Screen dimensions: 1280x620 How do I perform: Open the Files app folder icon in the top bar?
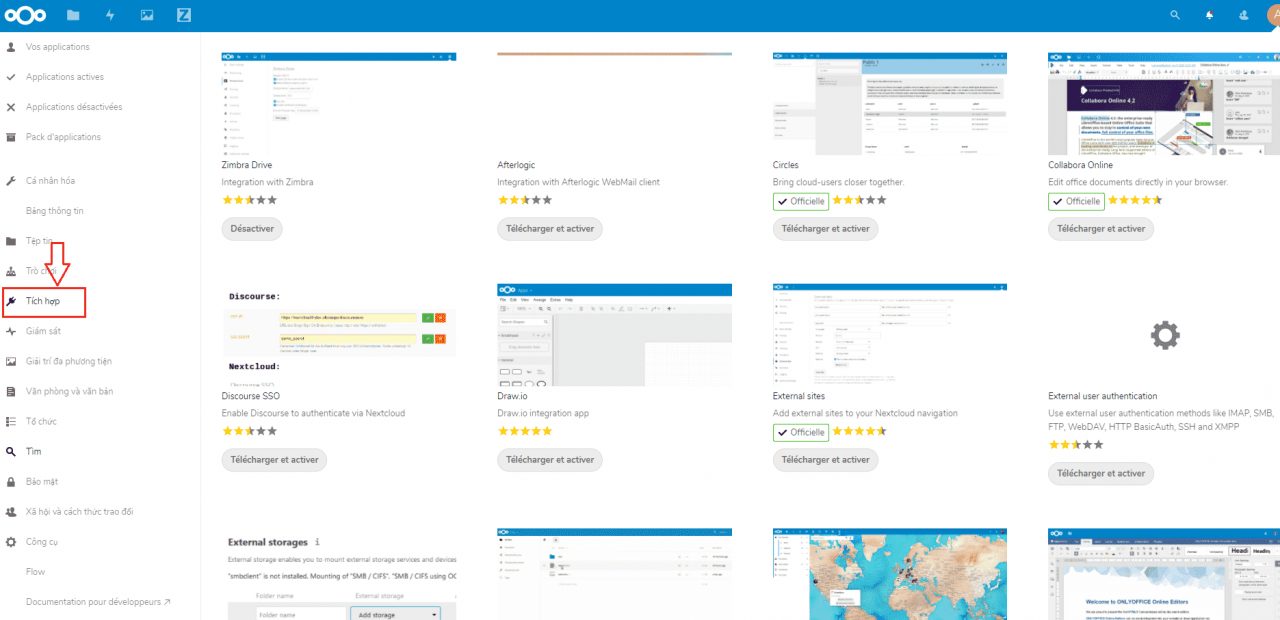(73, 15)
